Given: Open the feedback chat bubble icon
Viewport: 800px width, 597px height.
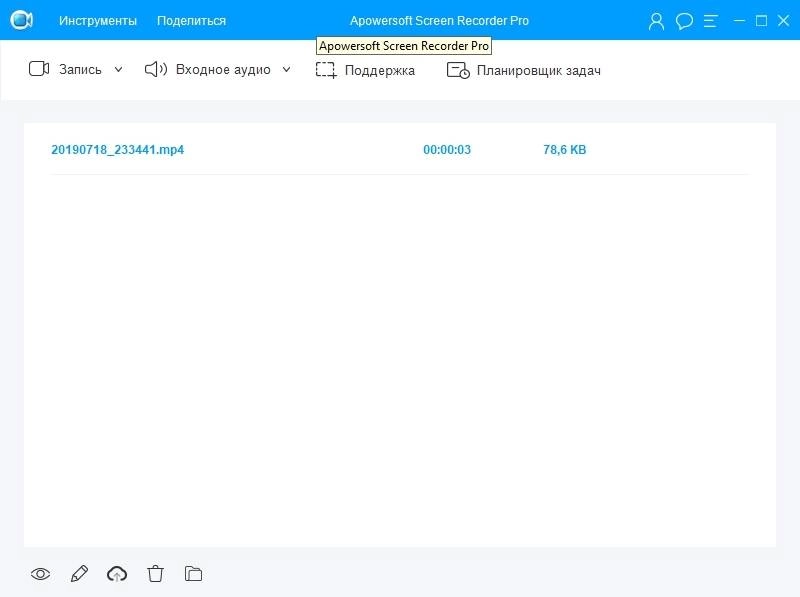Looking at the screenshot, I should [x=684, y=21].
